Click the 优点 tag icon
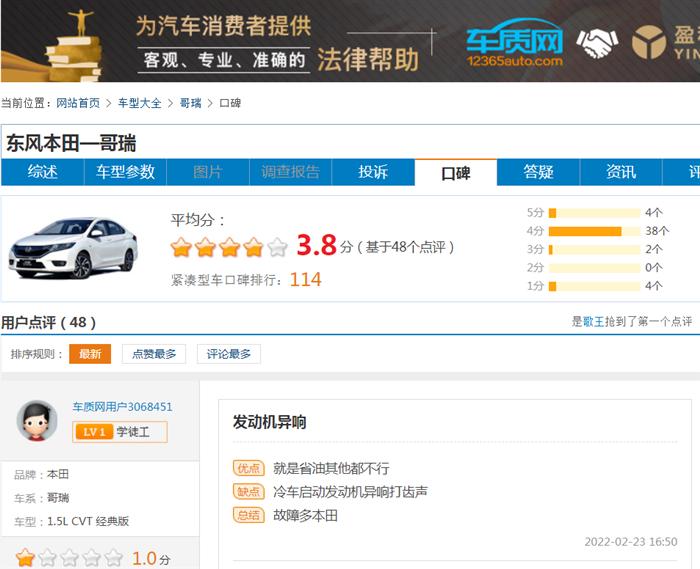 [x=249, y=468]
